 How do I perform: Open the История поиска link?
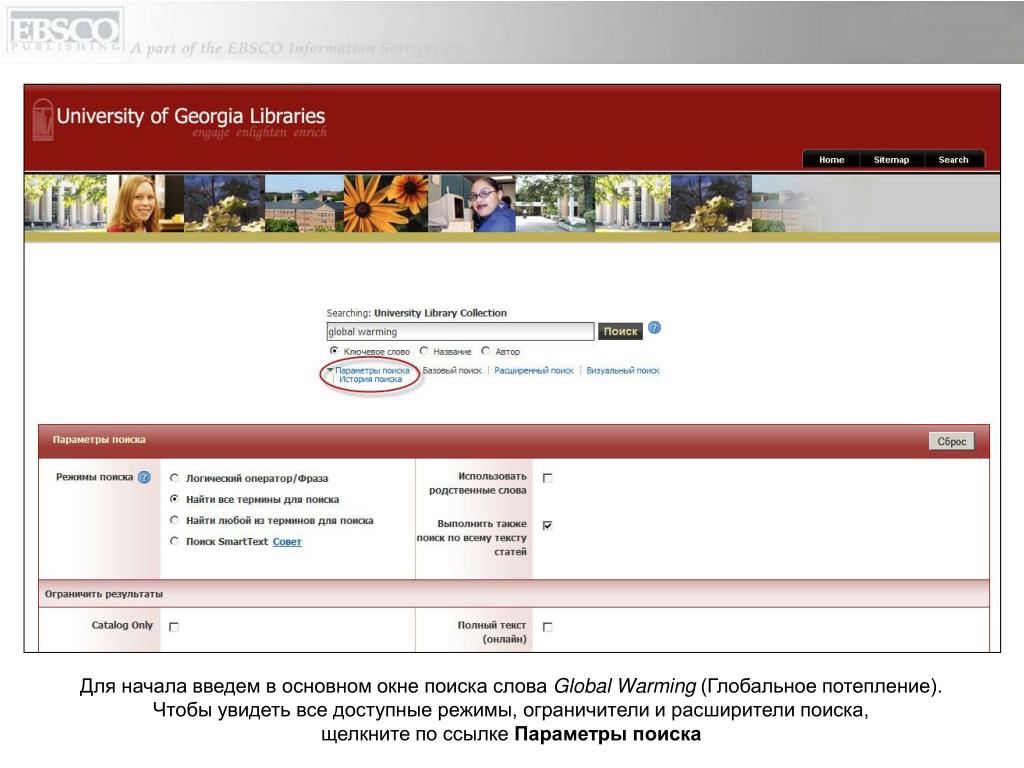(x=370, y=379)
